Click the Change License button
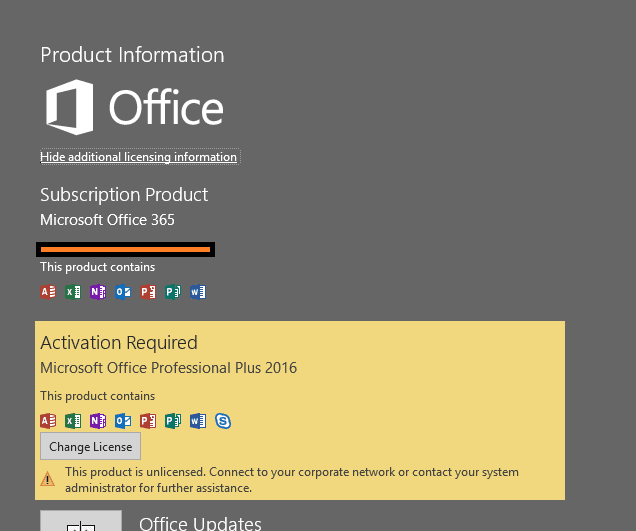Screen dimensions: 636x531 pos(90,446)
